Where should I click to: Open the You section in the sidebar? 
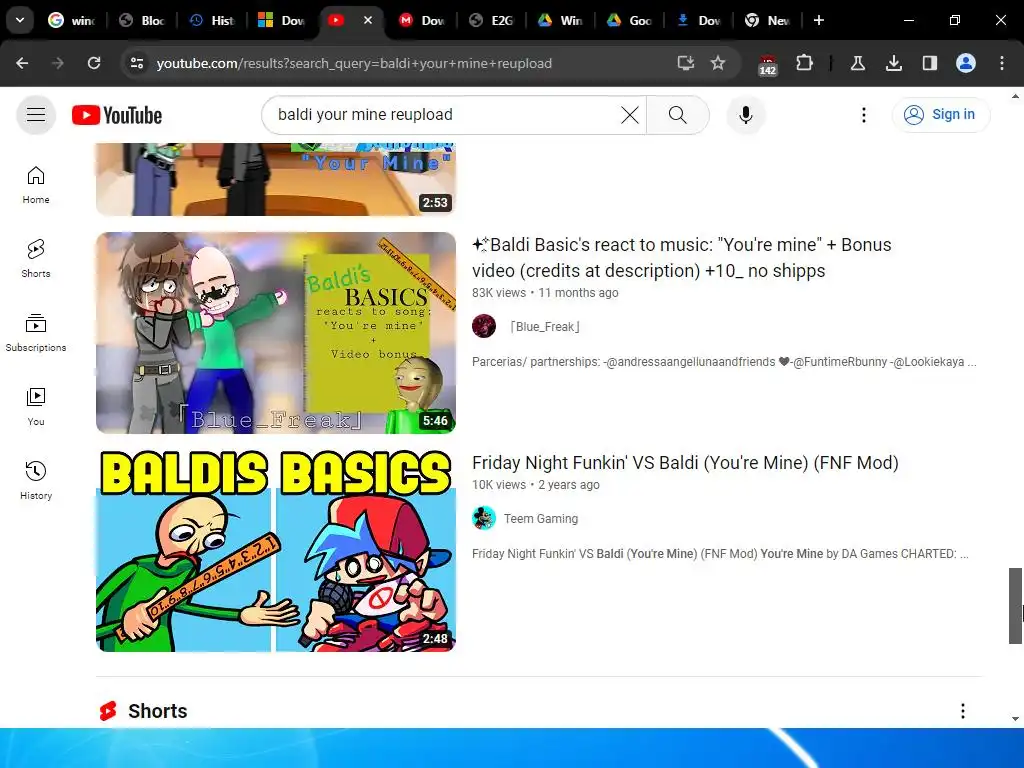(x=36, y=406)
